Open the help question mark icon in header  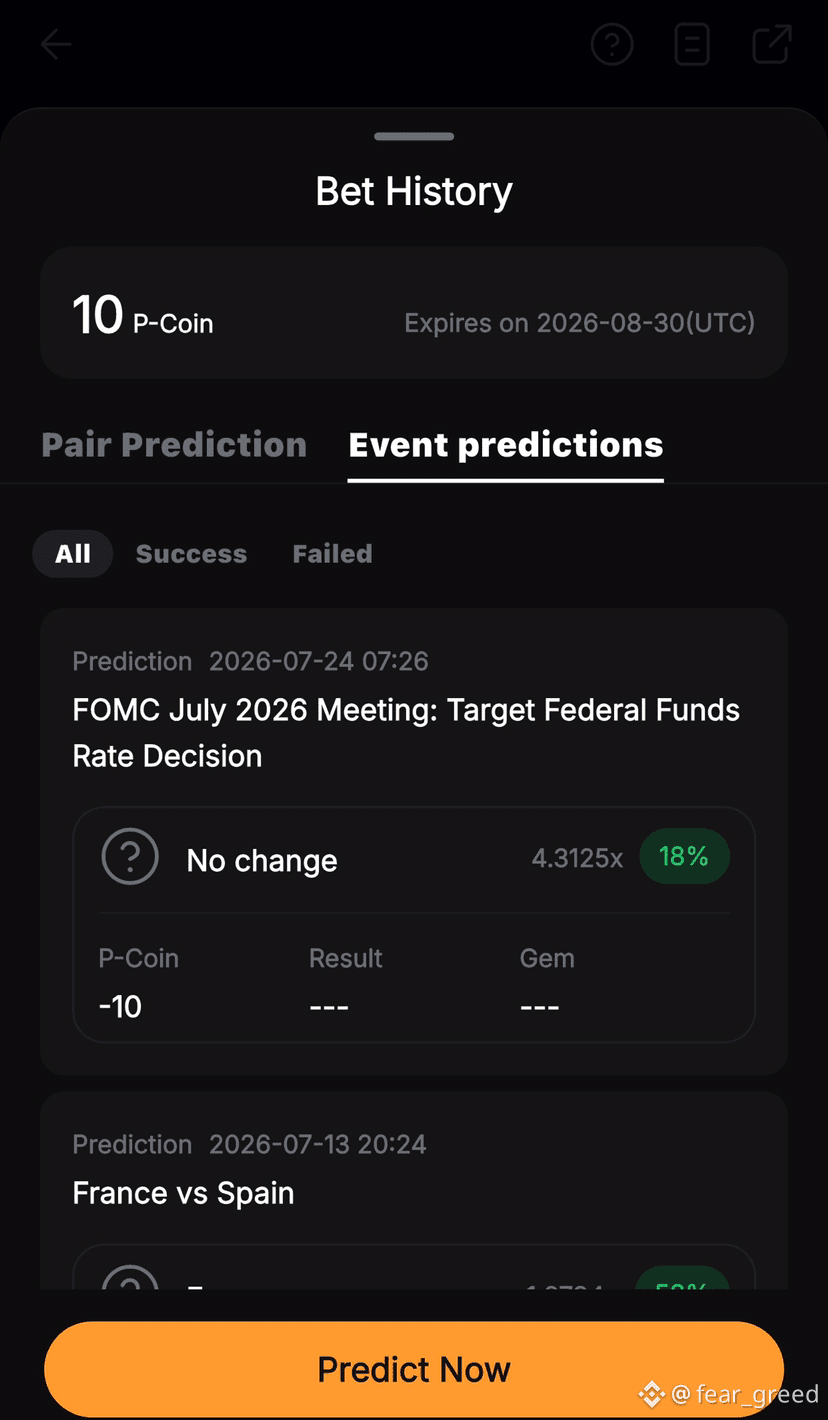point(612,45)
